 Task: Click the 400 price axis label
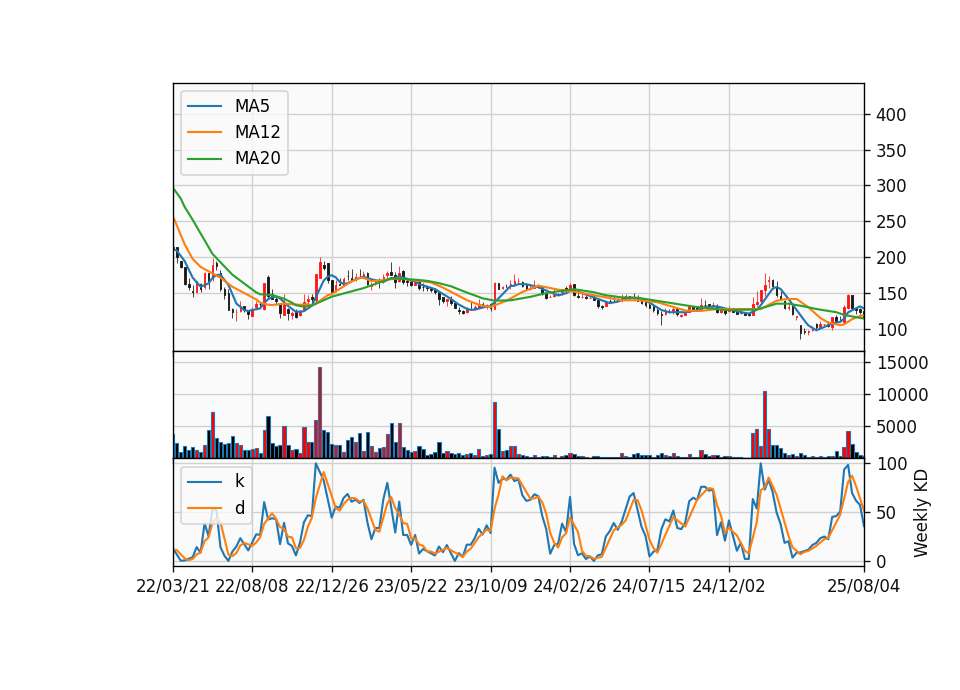891,115
